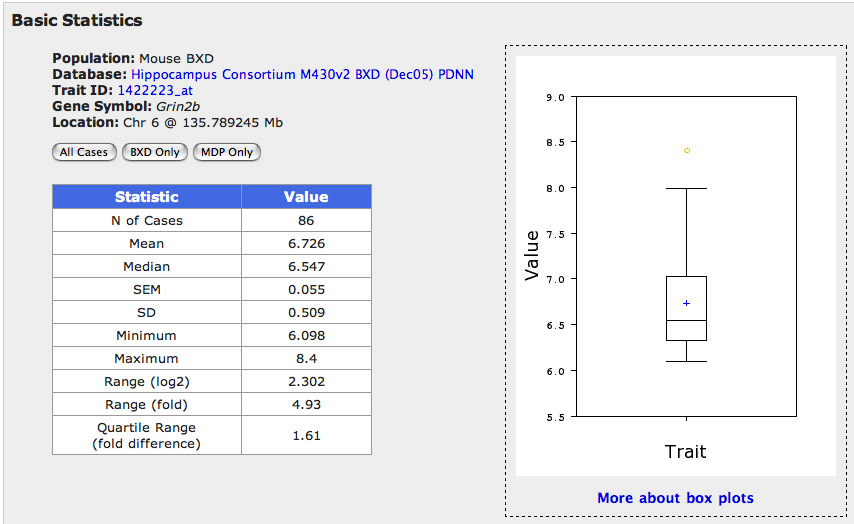Image resolution: width=854 pixels, height=524 pixels.
Task: Click the Basic Statistics heading
Action: 77,20
